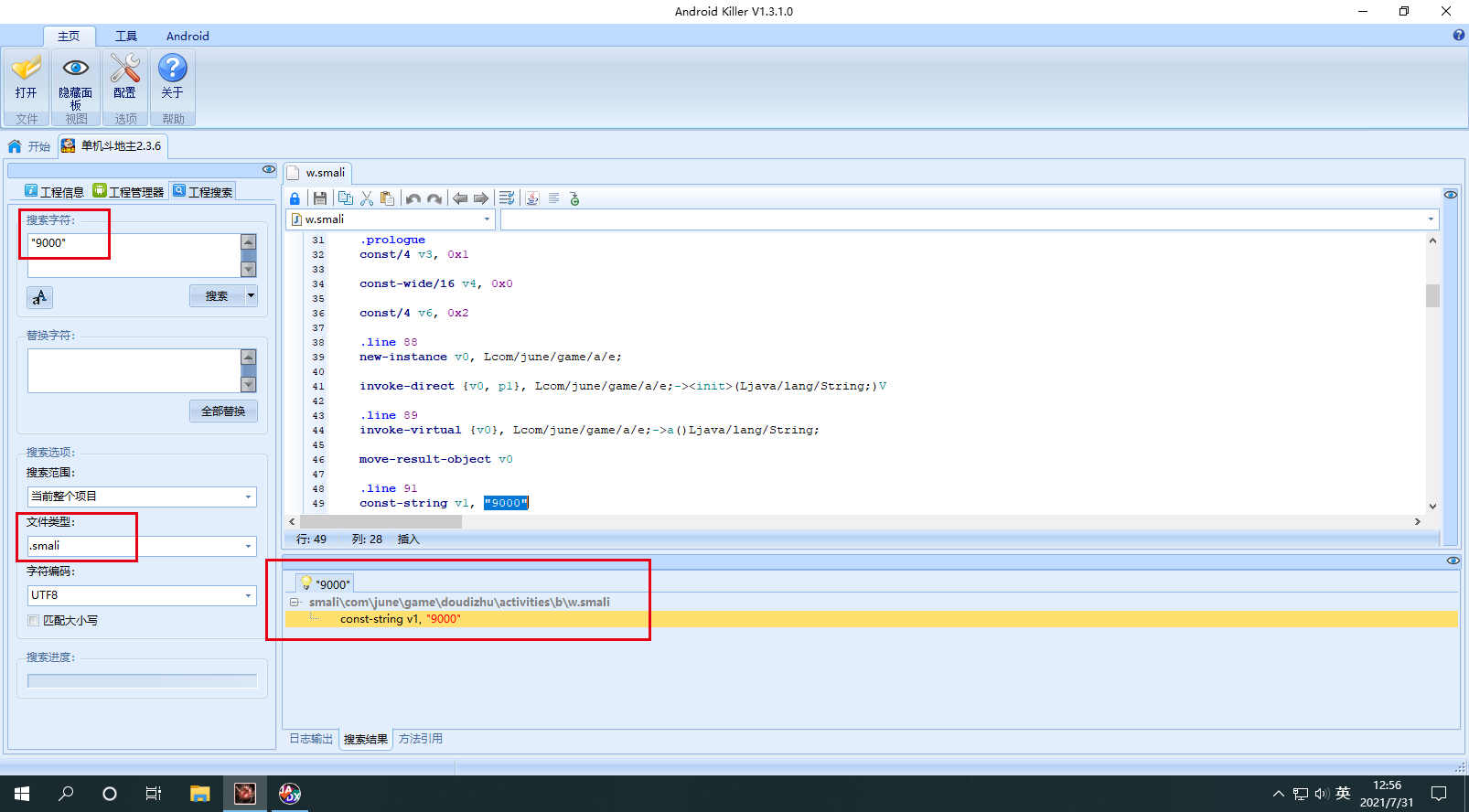Switch to 日志输出 tab
The height and width of the screenshot is (812, 1469).
click(x=311, y=739)
